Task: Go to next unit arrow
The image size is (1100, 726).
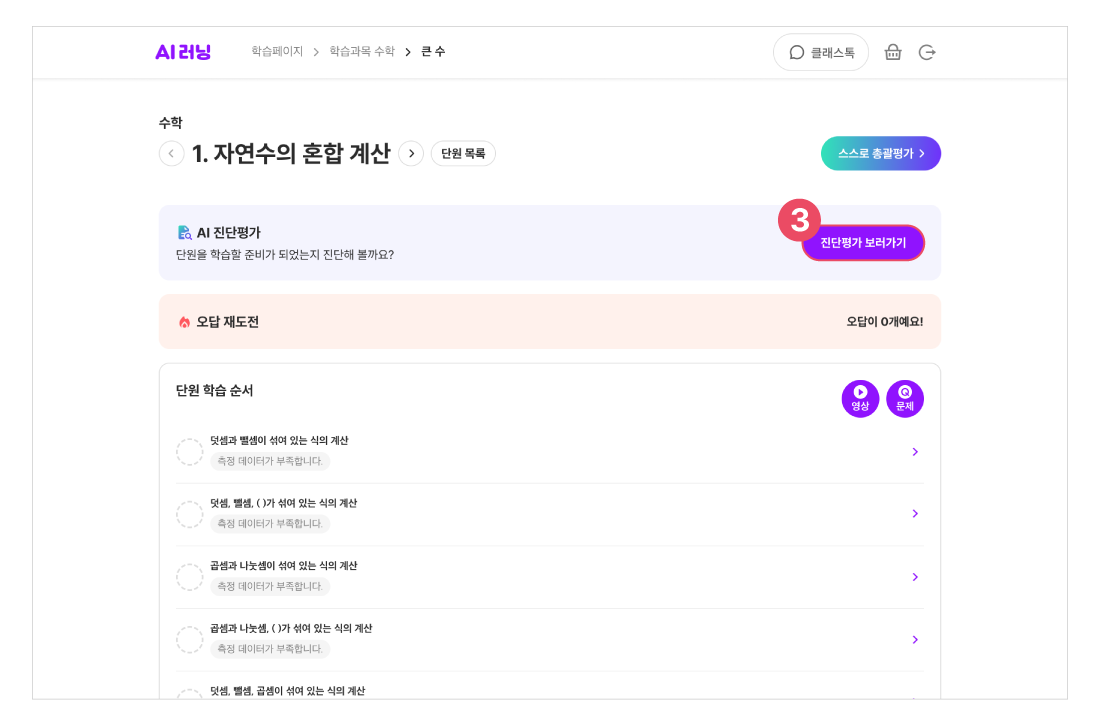Action: 411,153
